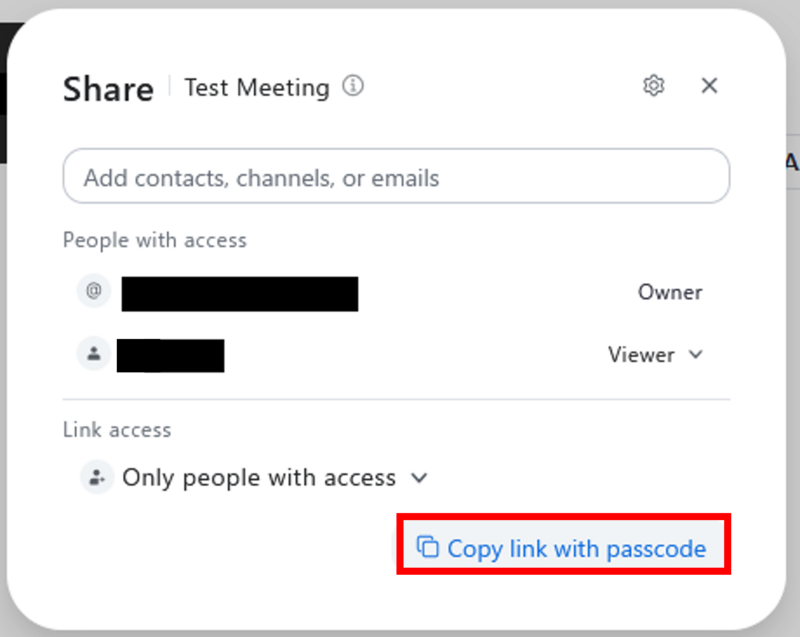
Task: Click the Link access section label
Action: [x=117, y=429]
